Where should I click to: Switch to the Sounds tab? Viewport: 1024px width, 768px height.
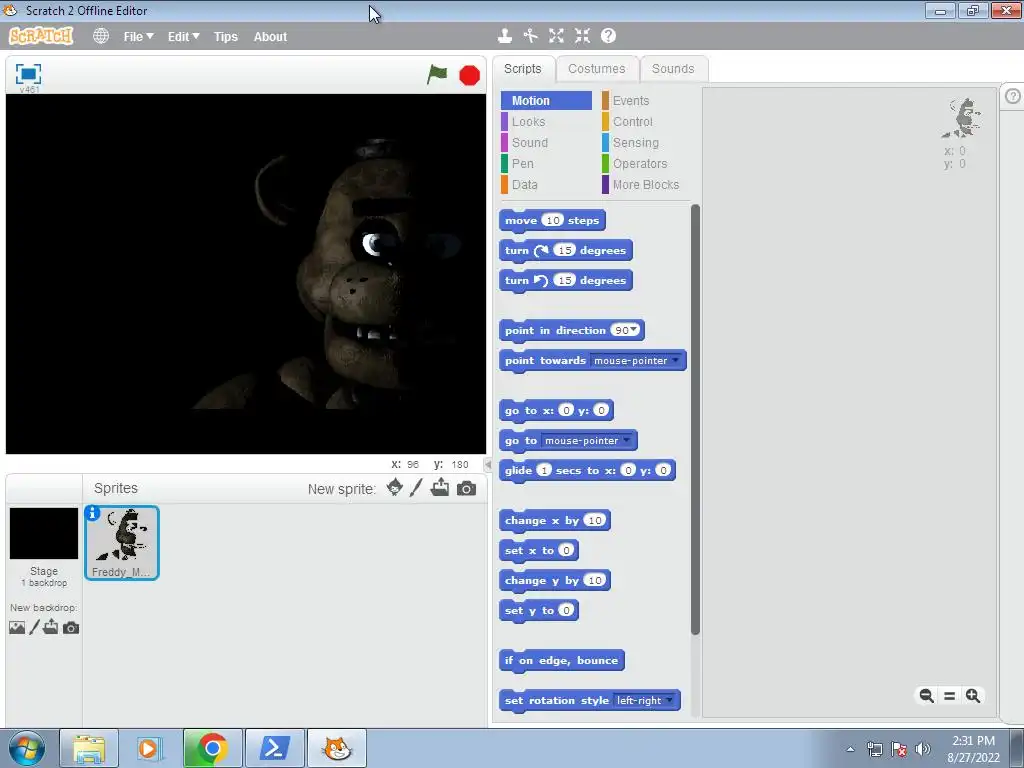[673, 69]
